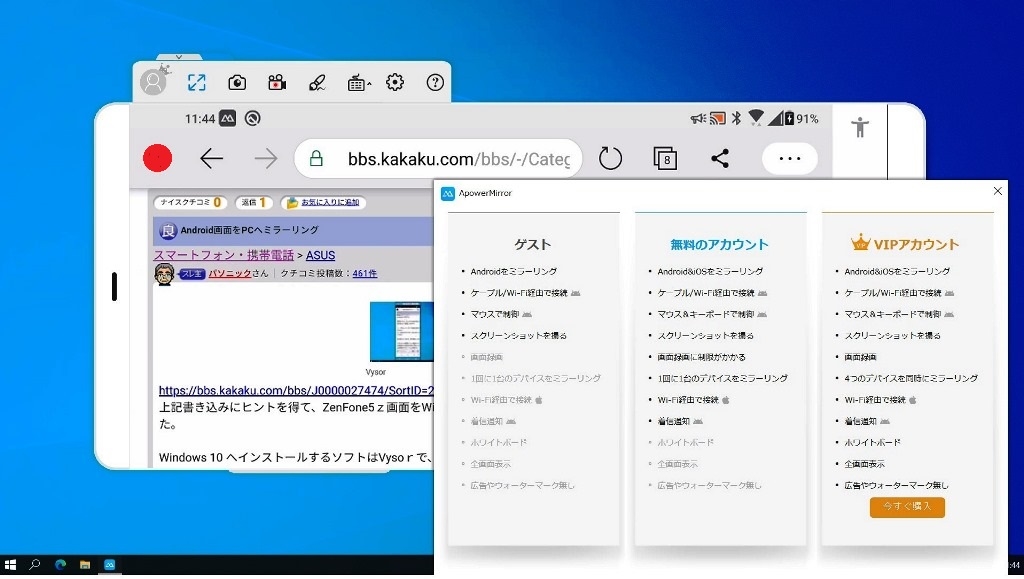Open the スマートフォン・携帯電話 category link
The image size is (1024, 579).
223,255
